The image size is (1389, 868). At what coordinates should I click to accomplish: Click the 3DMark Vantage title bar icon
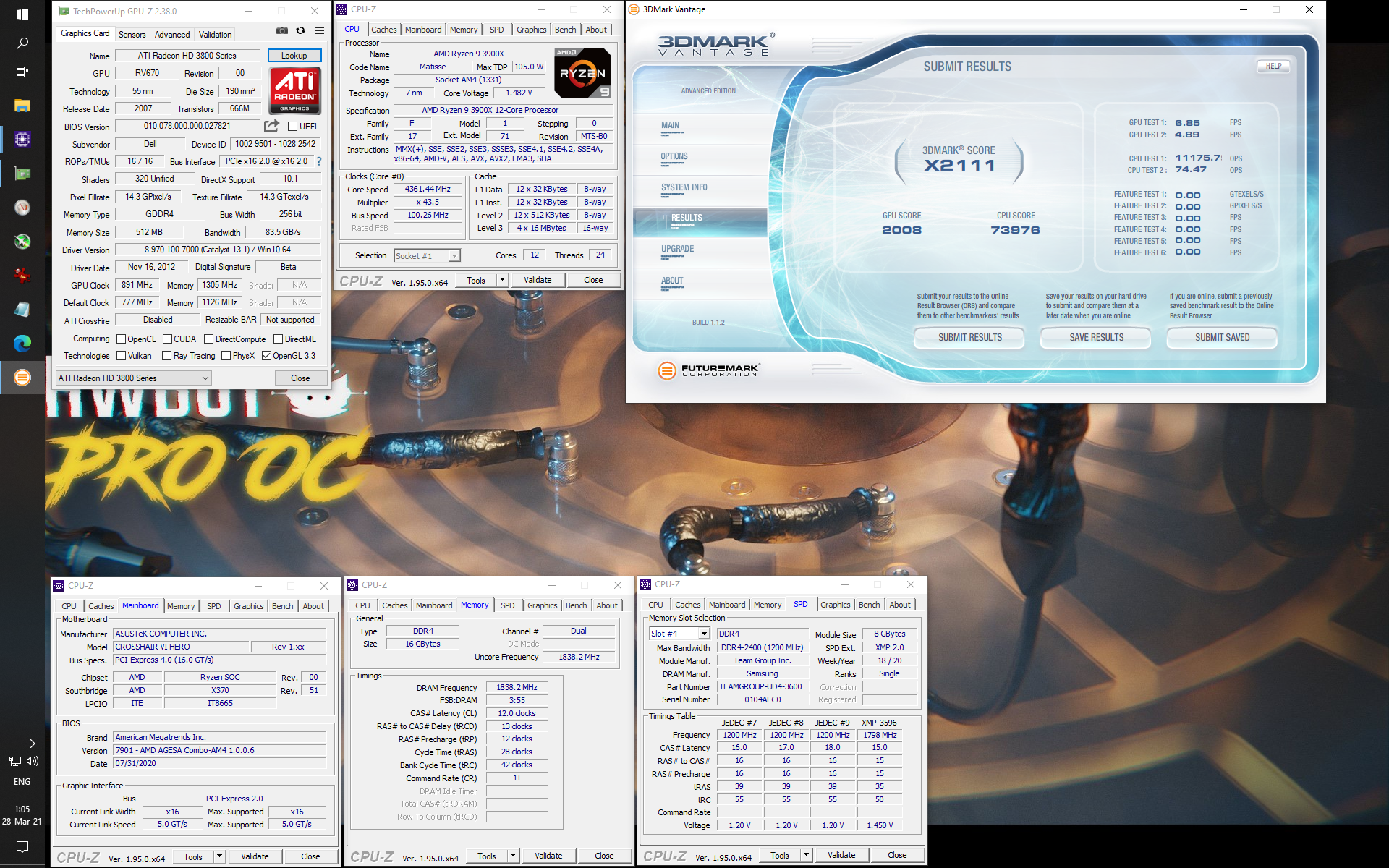[x=634, y=9]
